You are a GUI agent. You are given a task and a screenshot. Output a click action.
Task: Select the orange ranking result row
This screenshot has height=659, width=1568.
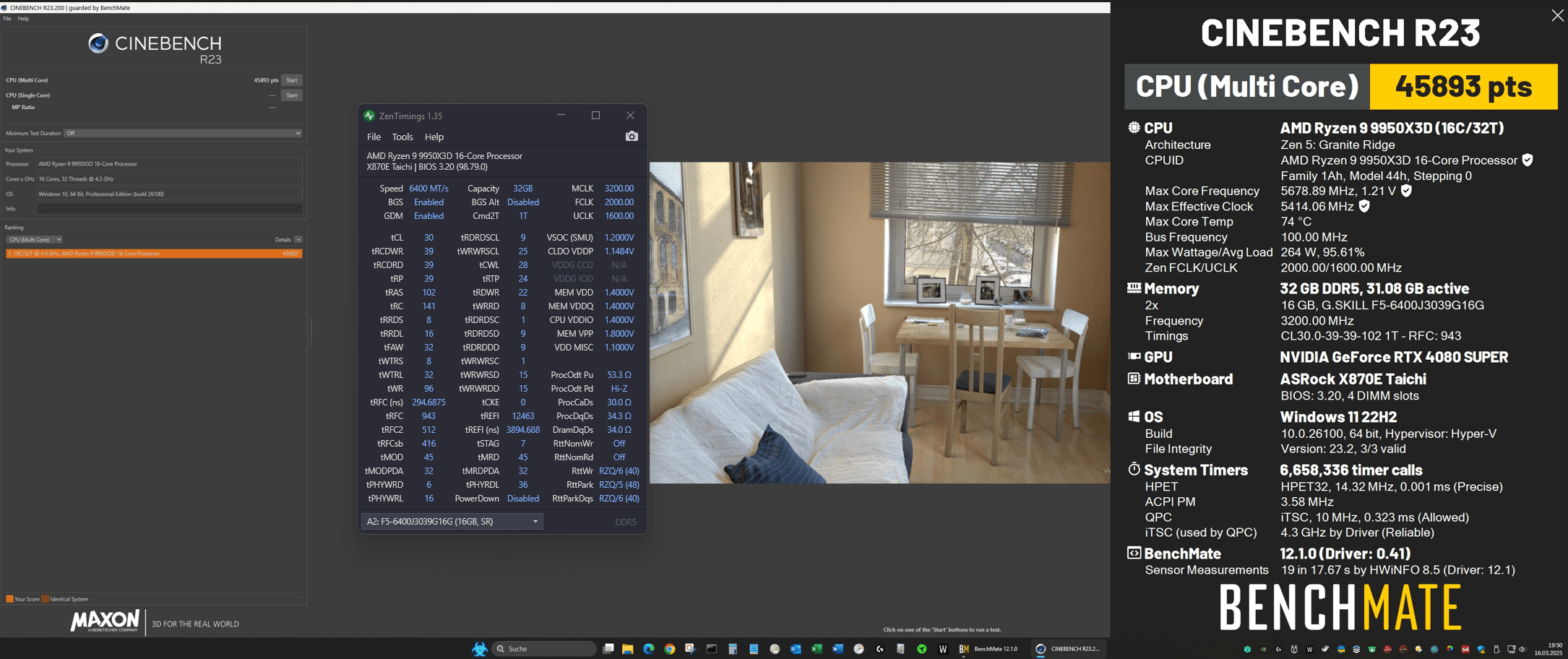154,254
